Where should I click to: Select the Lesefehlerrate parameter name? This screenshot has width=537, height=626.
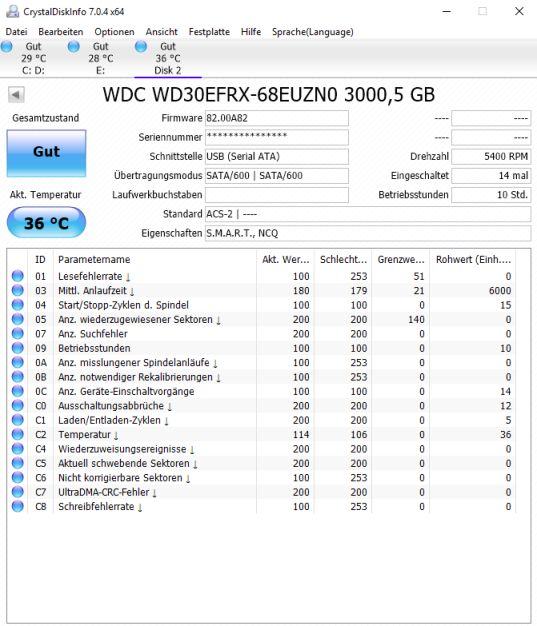pos(94,276)
